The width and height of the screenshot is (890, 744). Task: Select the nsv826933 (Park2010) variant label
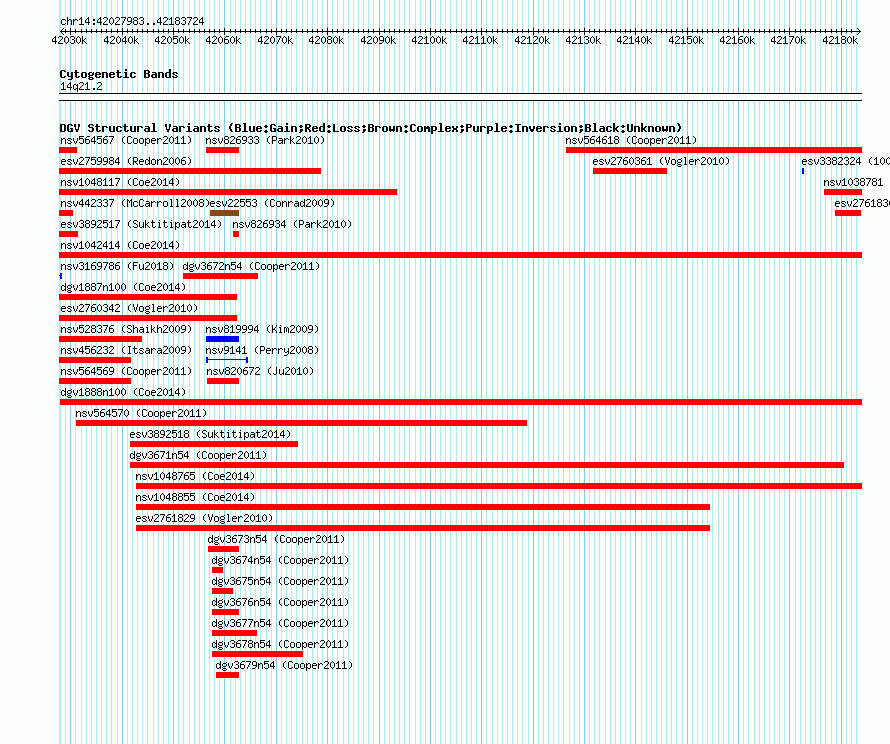(265, 140)
